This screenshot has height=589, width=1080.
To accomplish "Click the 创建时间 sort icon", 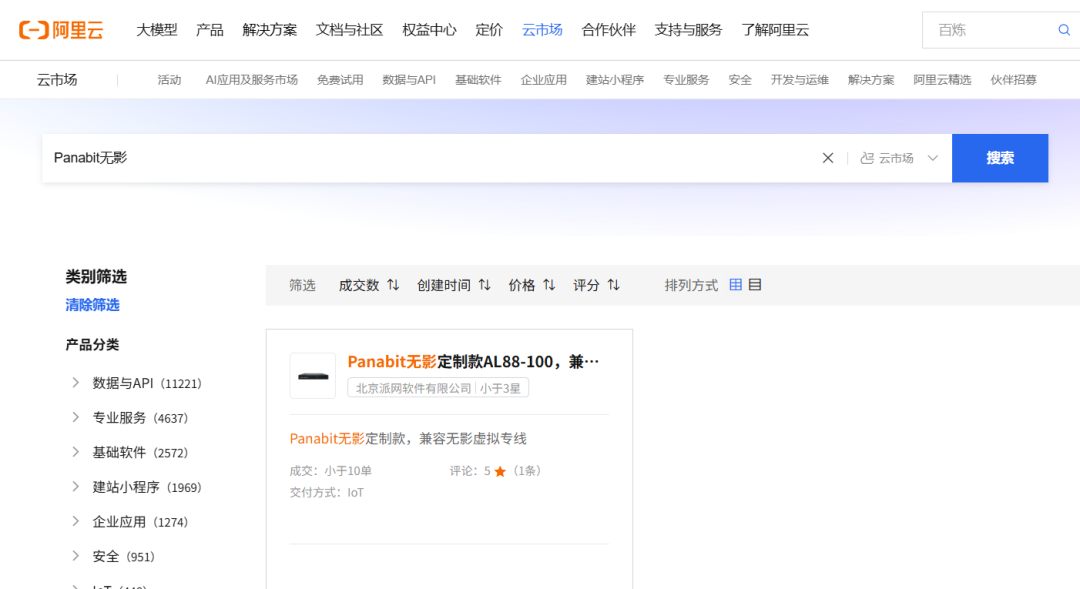I will [x=485, y=284].
